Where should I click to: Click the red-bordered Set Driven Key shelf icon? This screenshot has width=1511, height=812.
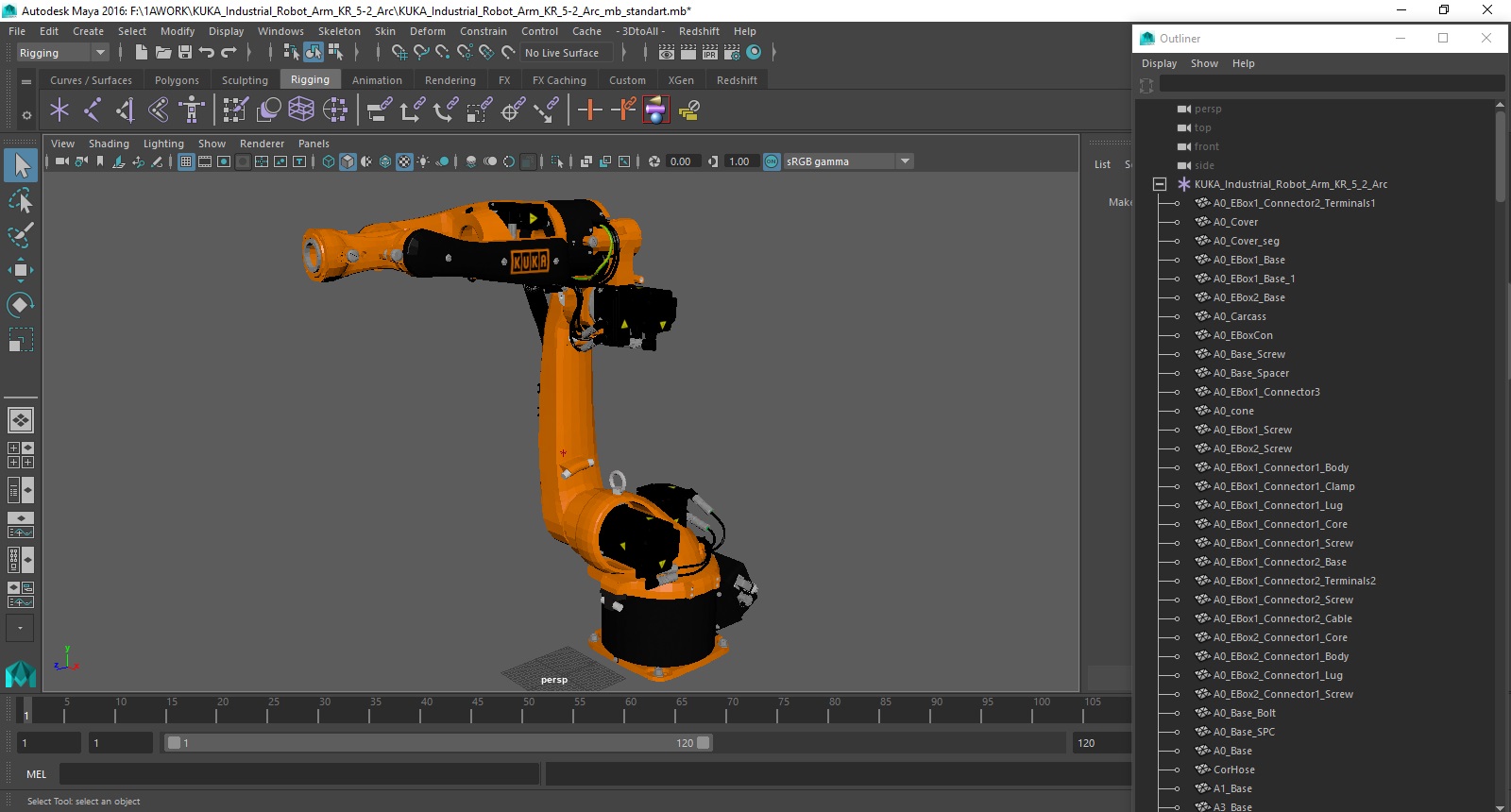(x=655, y=110)
